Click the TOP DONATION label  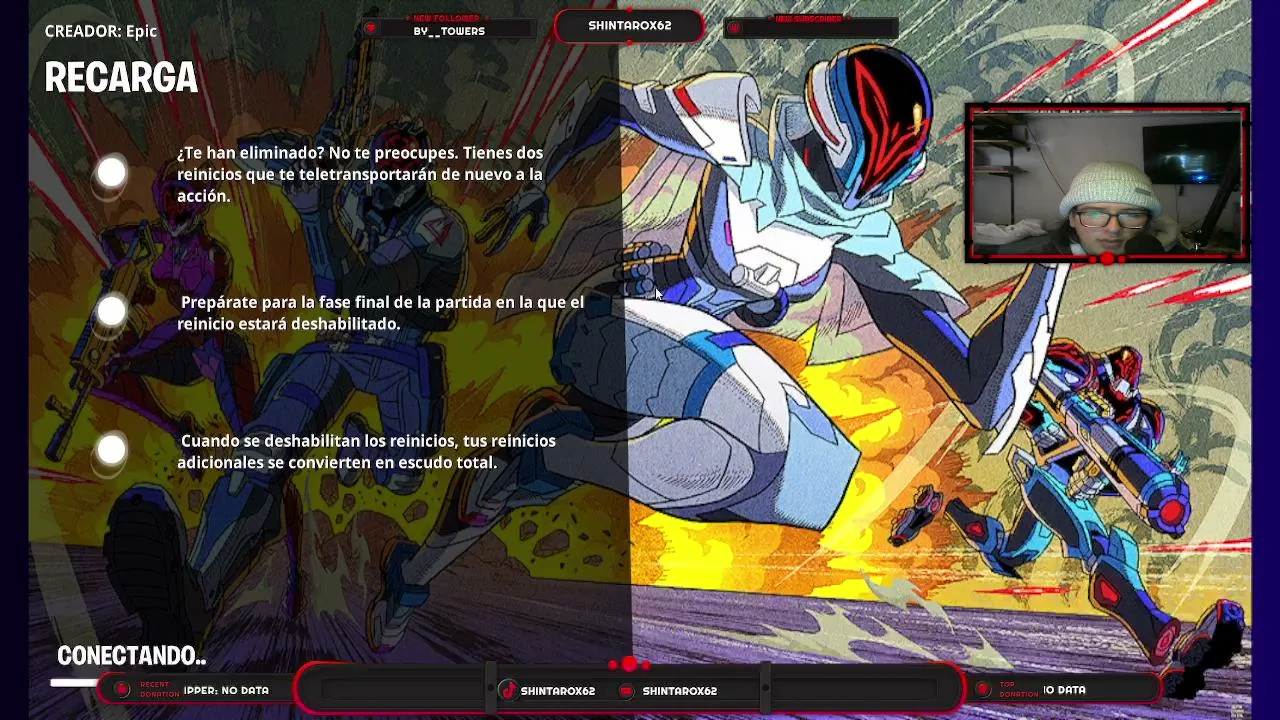pos(1018,690)
